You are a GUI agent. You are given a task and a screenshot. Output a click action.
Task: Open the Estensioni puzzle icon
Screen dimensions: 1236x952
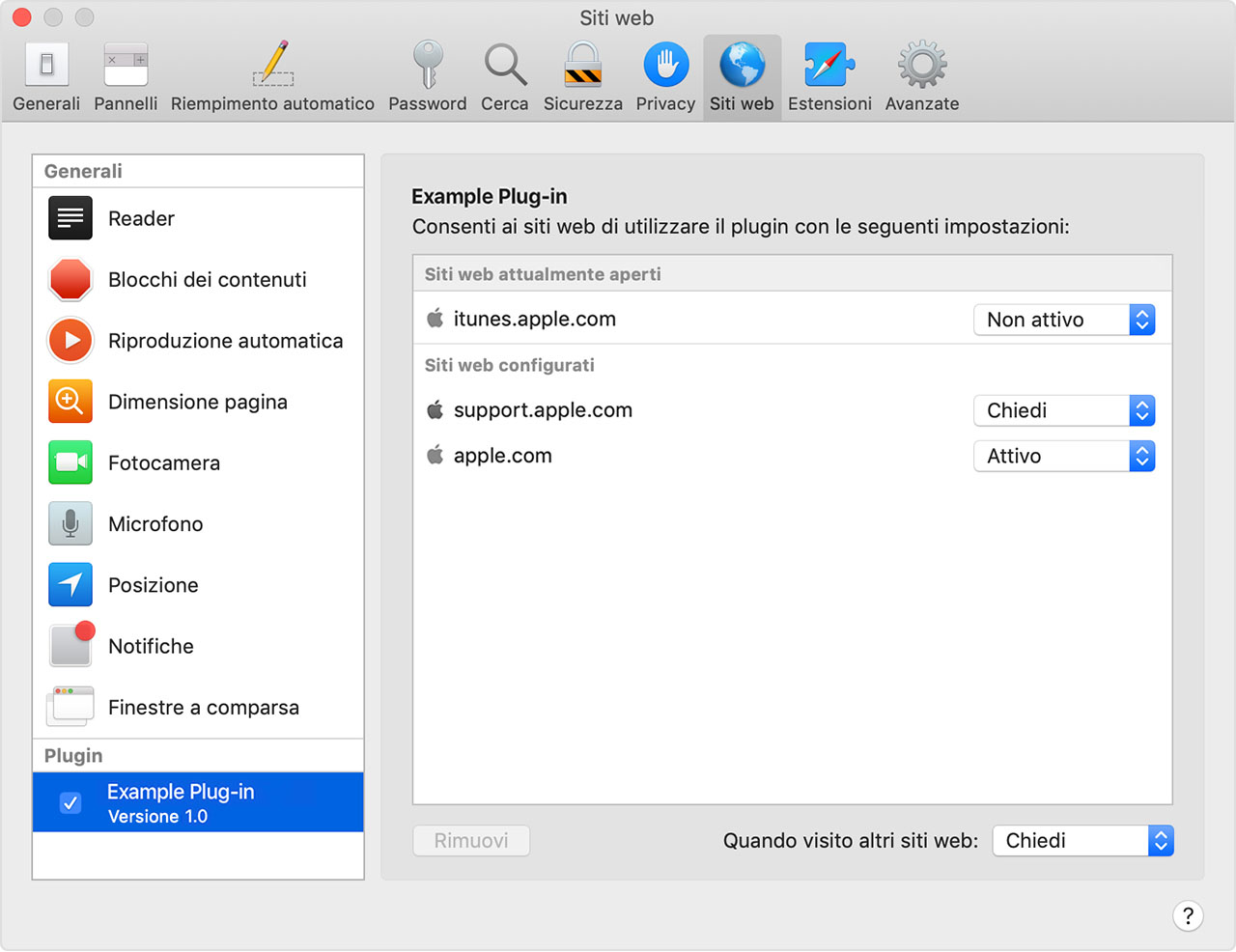pos(829,65)
